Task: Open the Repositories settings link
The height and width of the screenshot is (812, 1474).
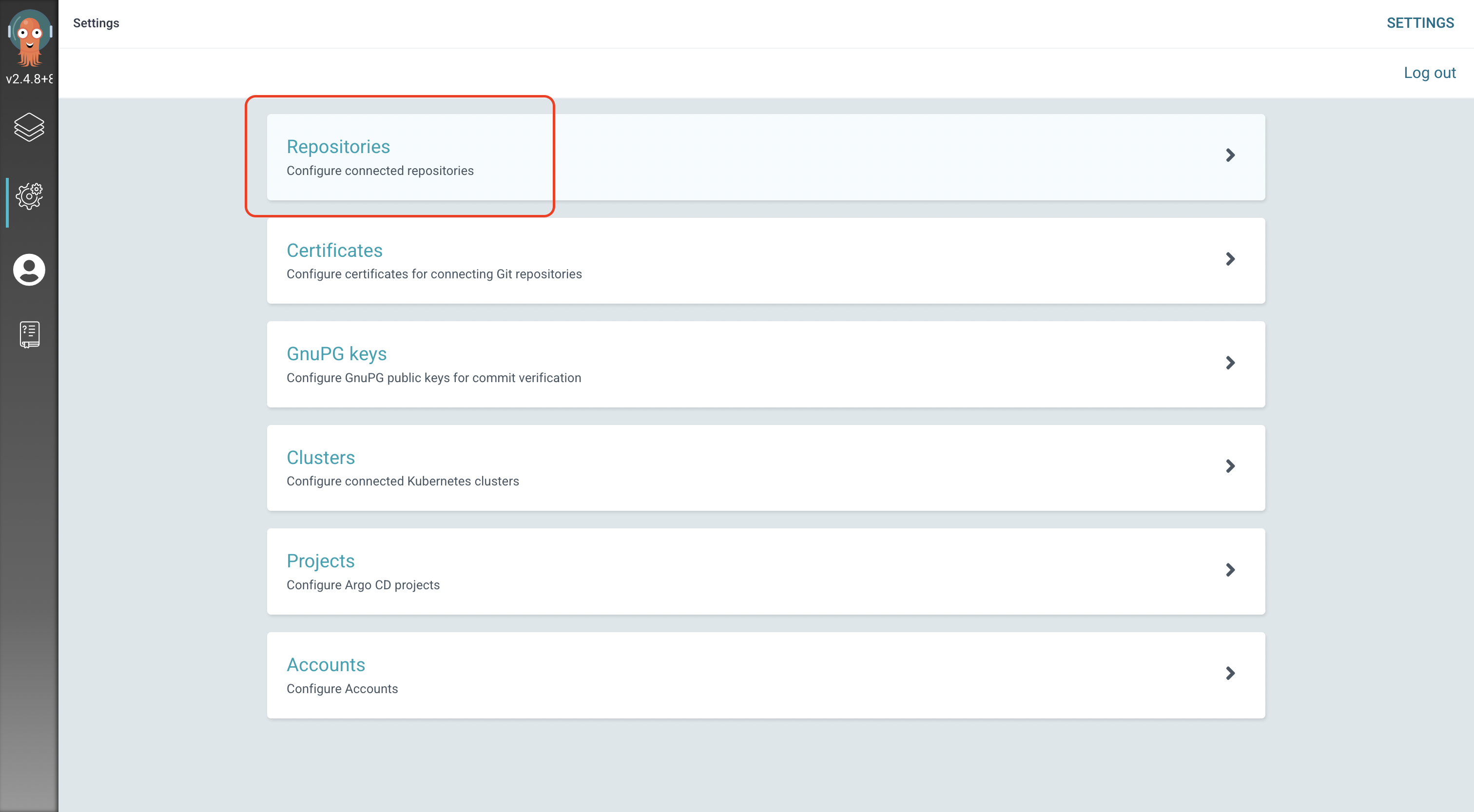Action: point(338,147)
